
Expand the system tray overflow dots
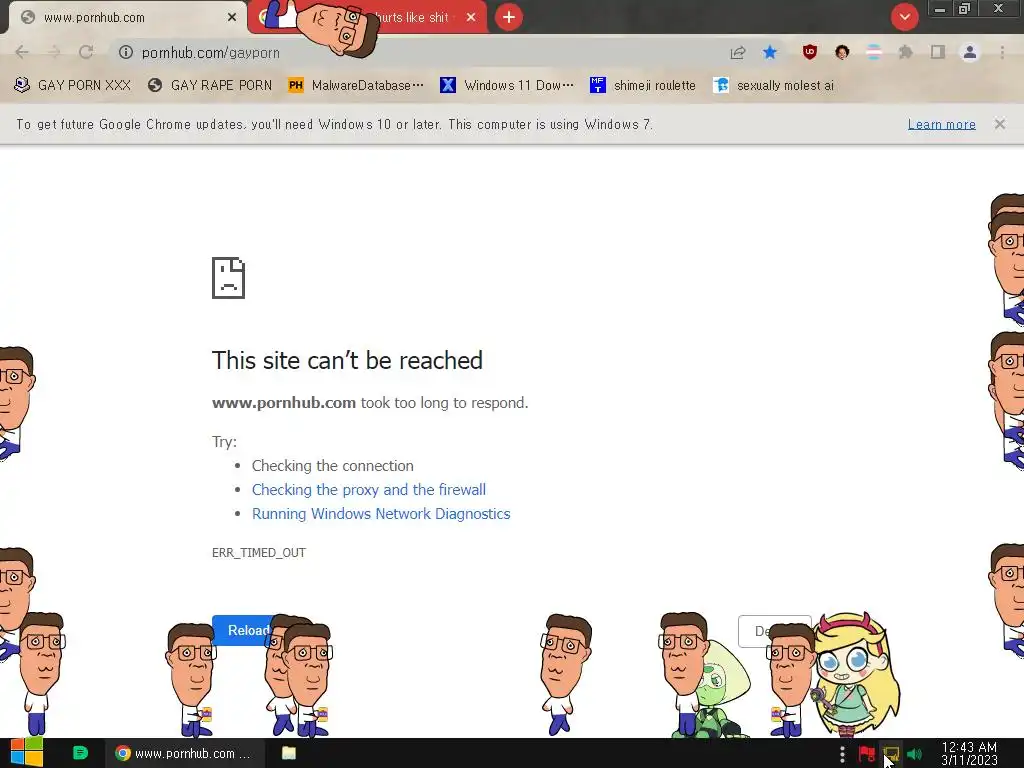[x=842, y=754]
